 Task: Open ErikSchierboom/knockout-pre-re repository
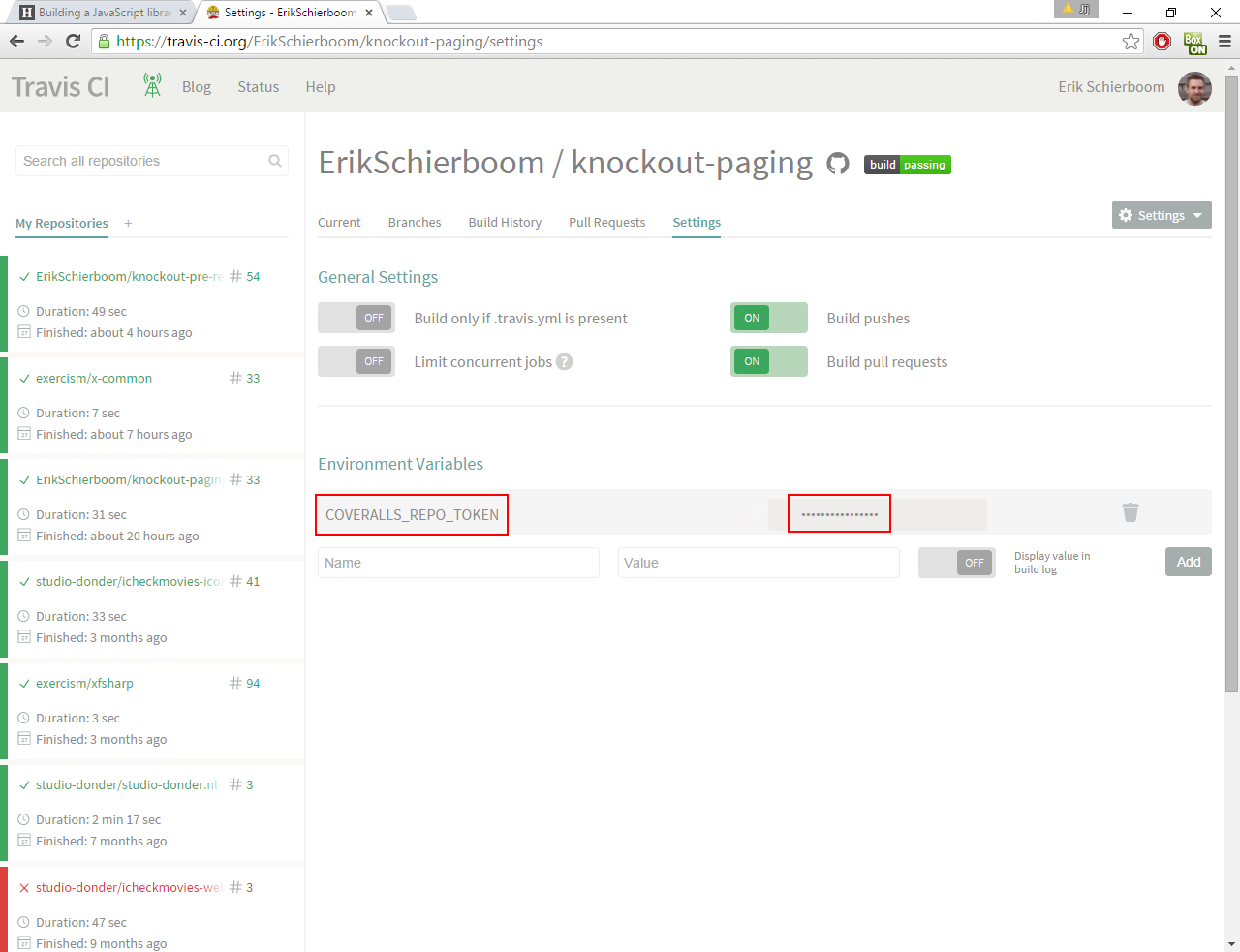(x=129, y=276)
